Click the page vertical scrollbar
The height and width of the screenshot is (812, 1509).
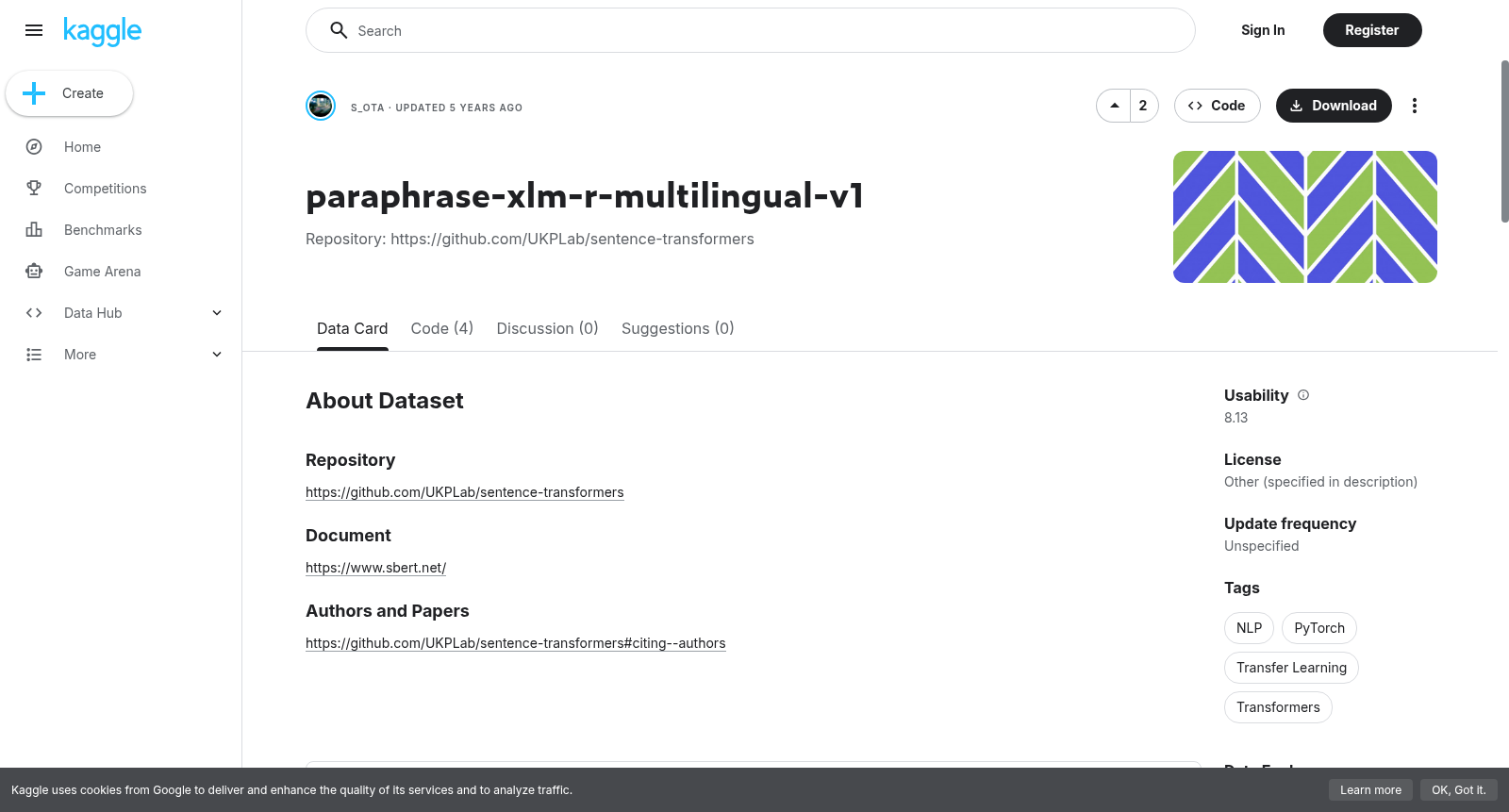[1504, 141]
